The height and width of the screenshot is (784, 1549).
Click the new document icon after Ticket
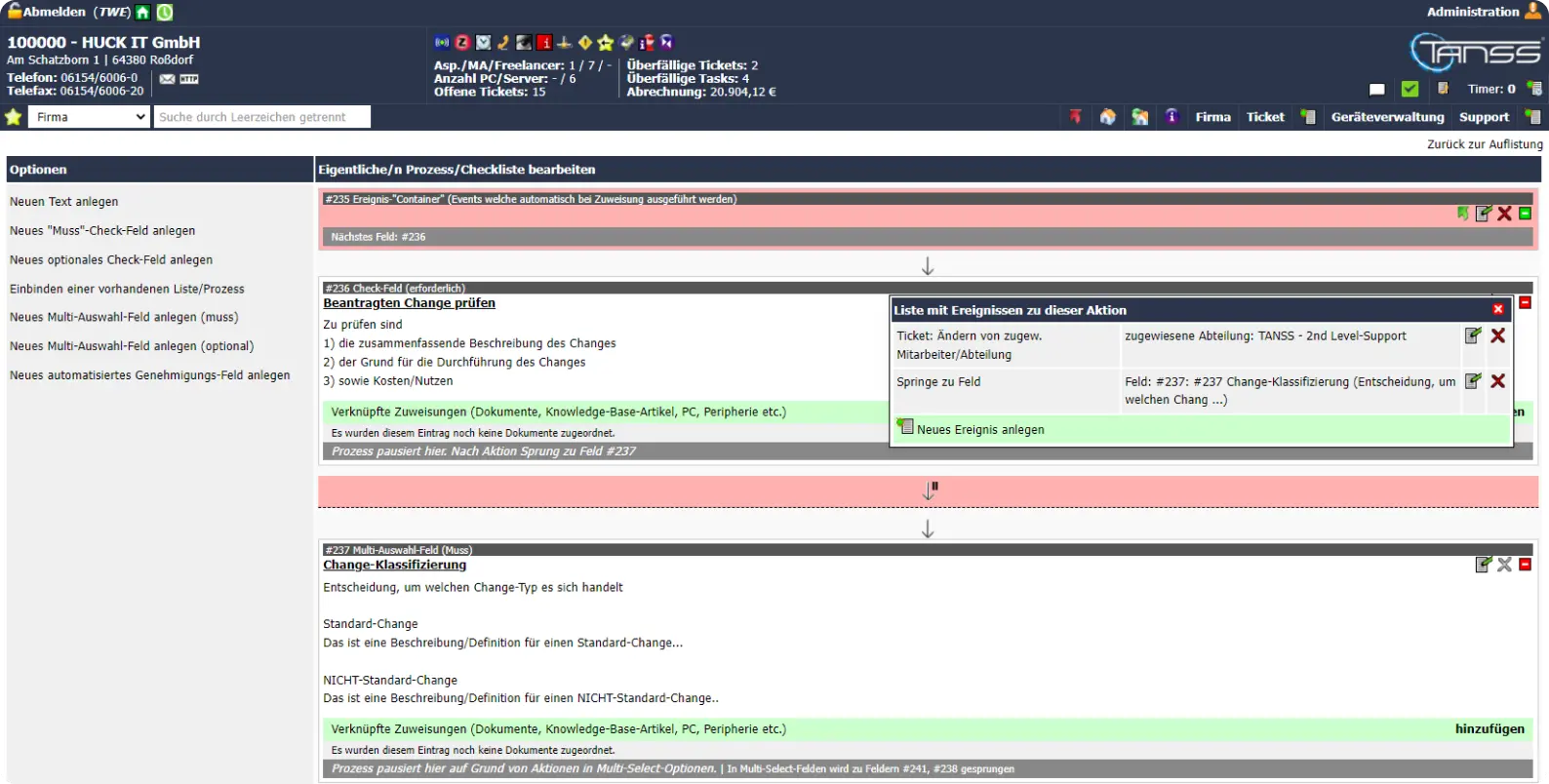[1308, 117]
